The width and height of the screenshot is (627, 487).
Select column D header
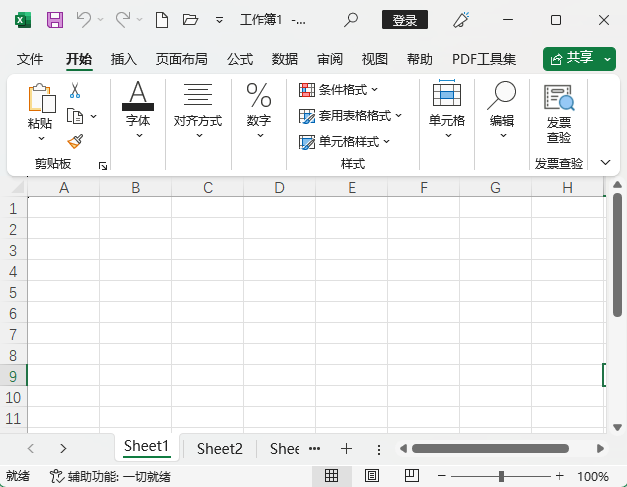(279, 188)
